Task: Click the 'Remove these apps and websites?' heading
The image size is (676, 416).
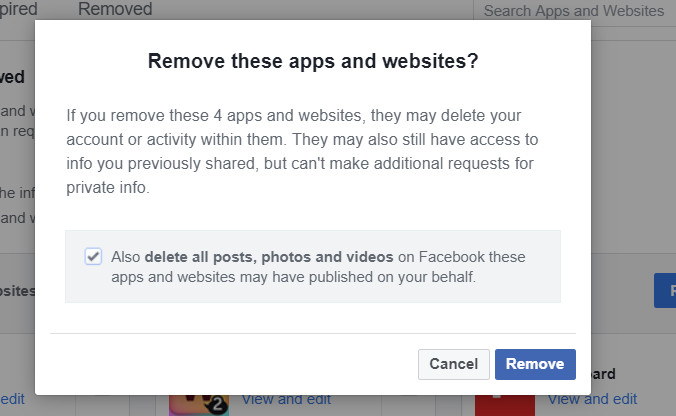Action: 313,62
